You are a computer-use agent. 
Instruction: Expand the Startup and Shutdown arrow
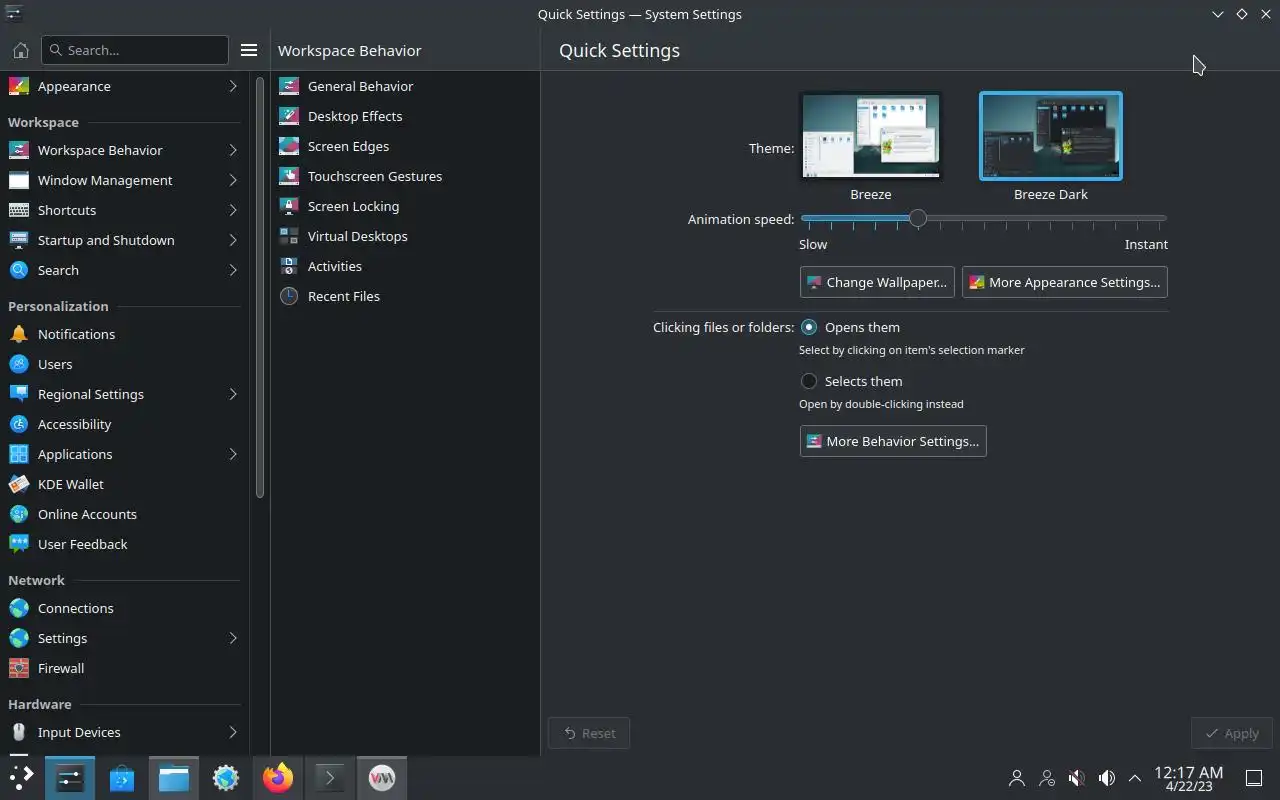(x=233, y=240)
